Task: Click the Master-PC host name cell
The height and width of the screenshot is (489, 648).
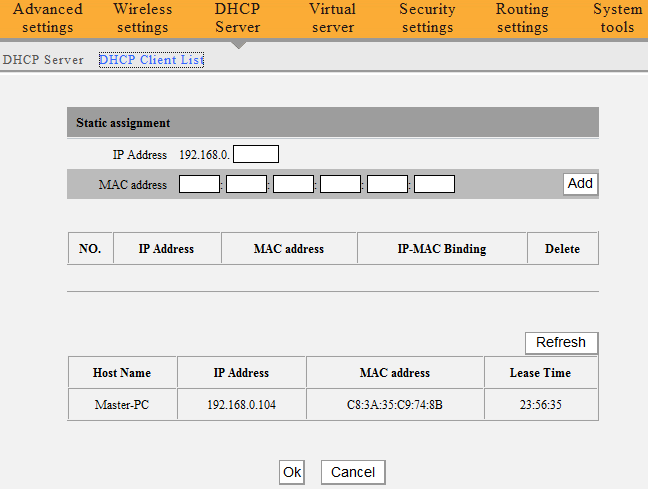Action: (122, 404)
